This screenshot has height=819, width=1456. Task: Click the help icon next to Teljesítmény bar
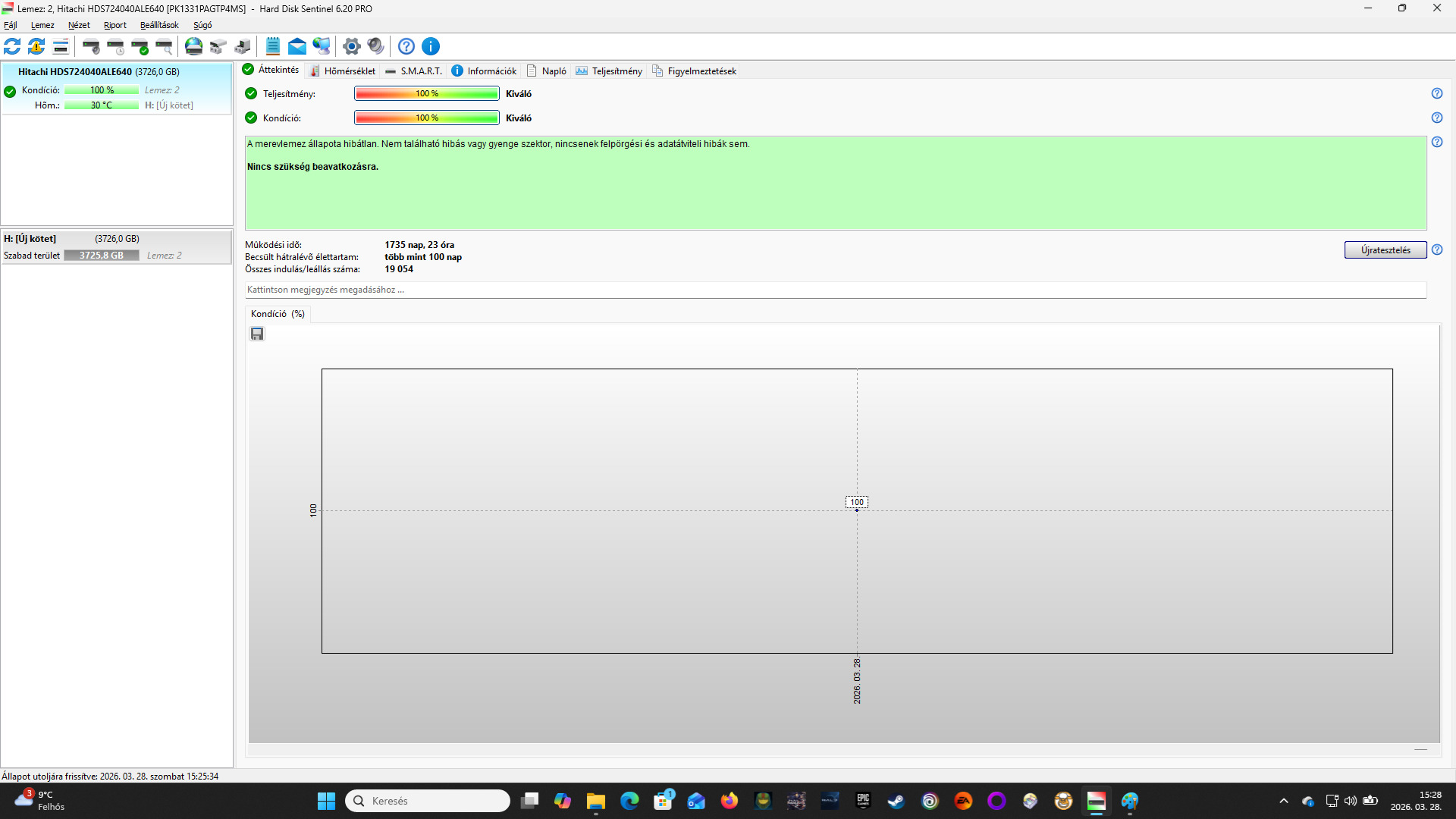click(x=1436, y=93)
